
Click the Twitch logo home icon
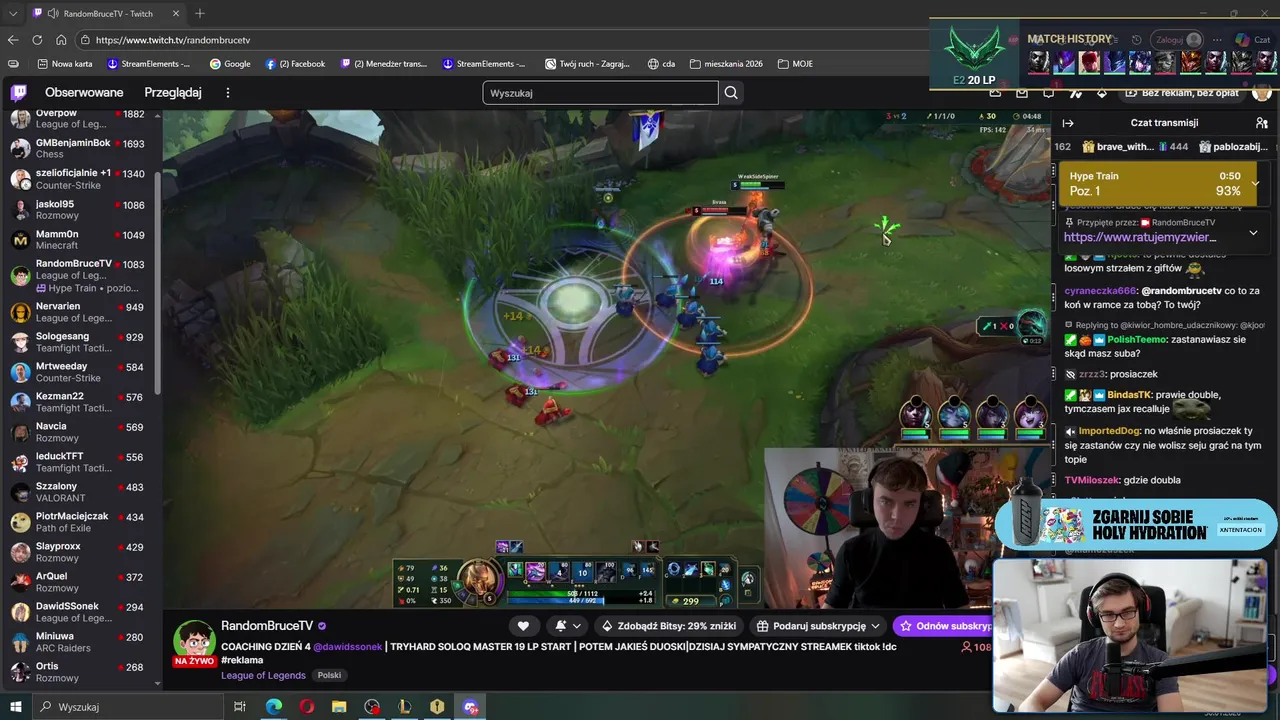(x=18, y=93)
